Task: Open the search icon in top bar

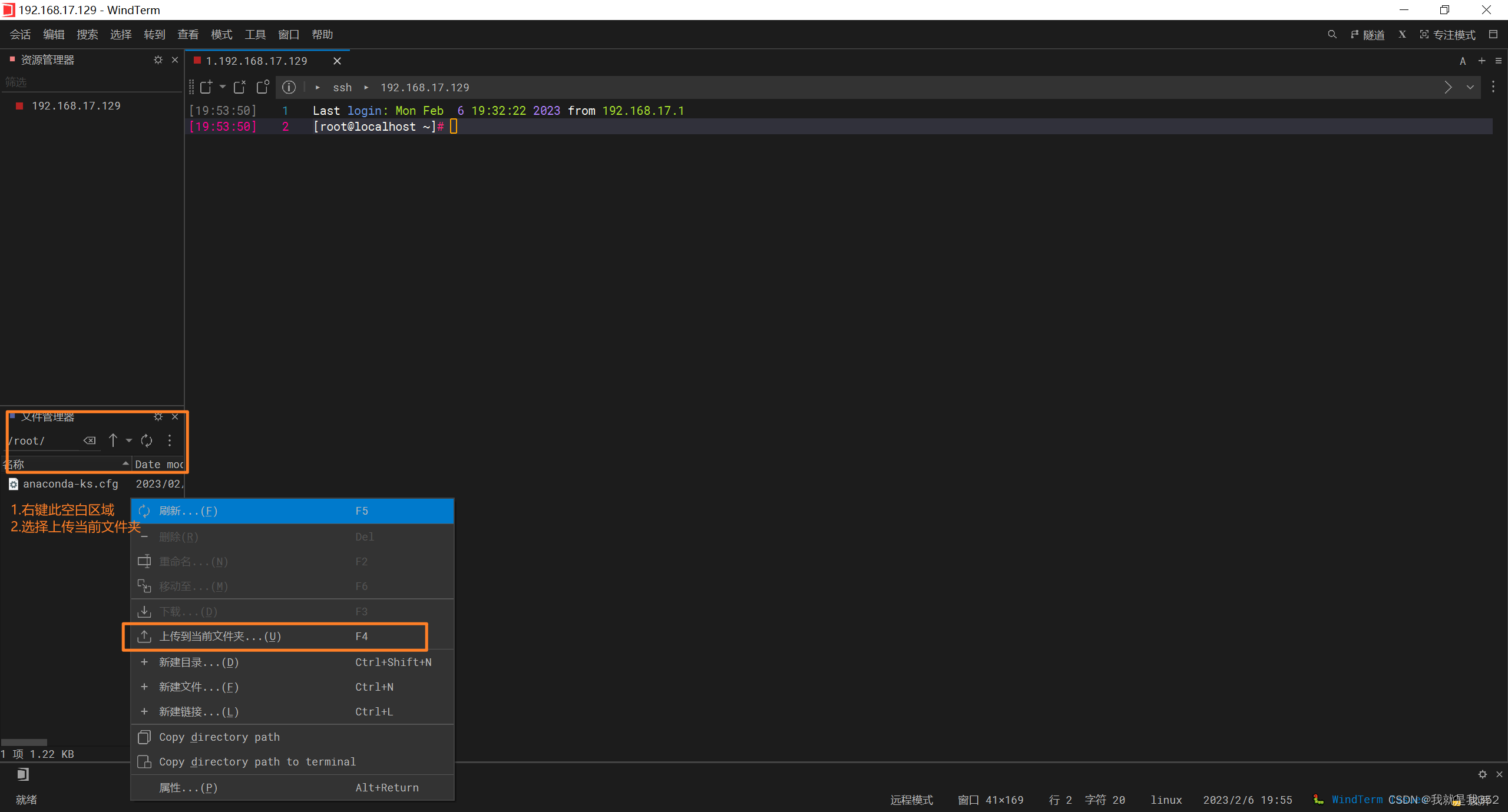Action: [x=1332, y=35]
